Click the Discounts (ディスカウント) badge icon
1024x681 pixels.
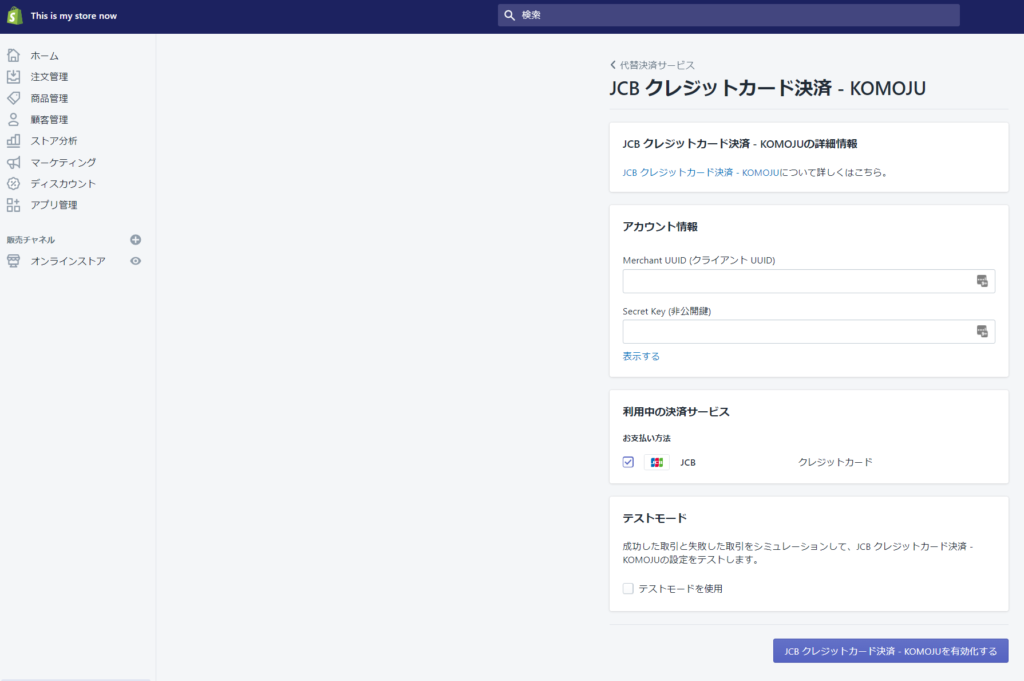(14, 183)
